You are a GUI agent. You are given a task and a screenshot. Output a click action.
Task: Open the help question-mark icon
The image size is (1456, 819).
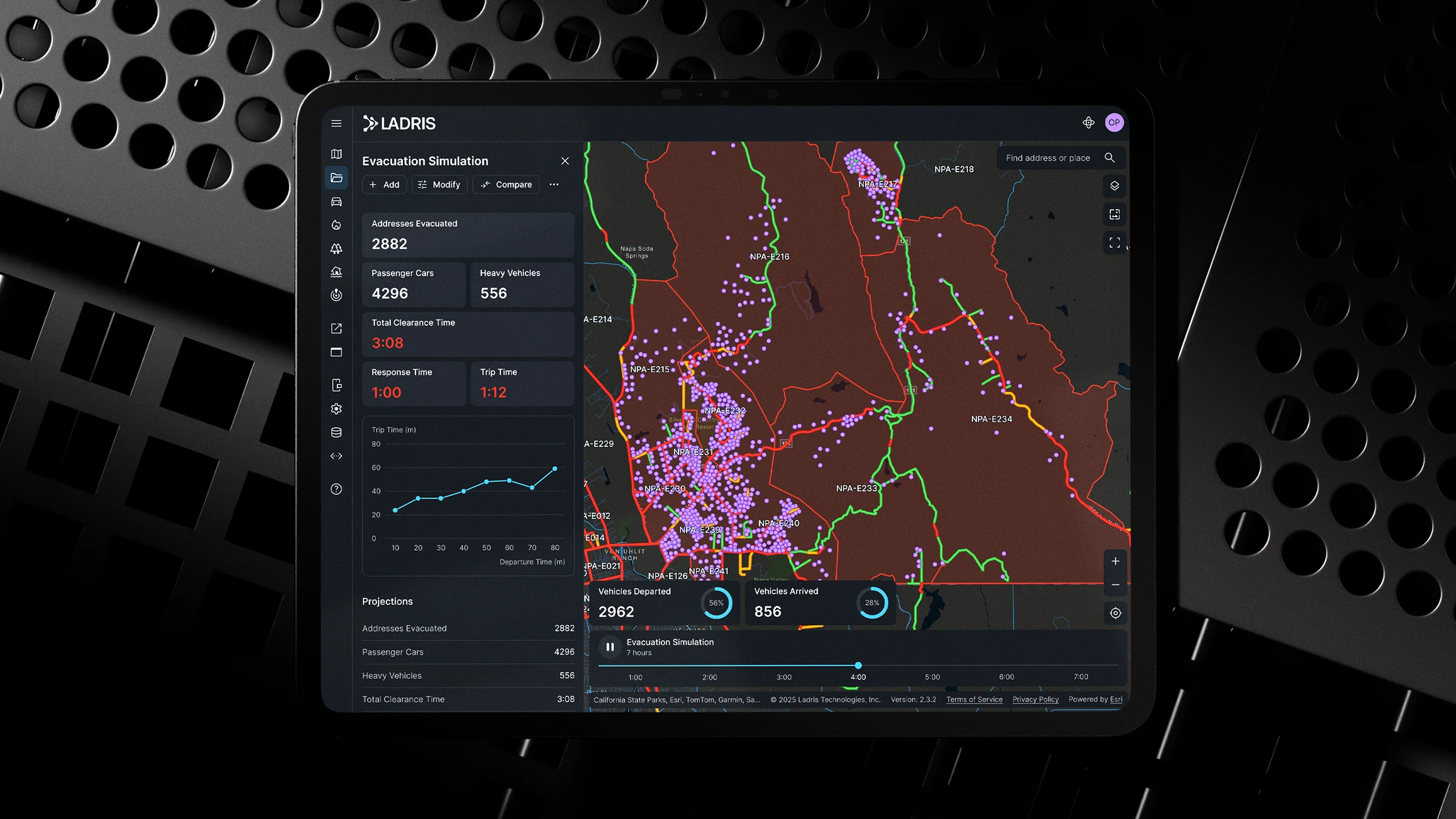(337, 488)
